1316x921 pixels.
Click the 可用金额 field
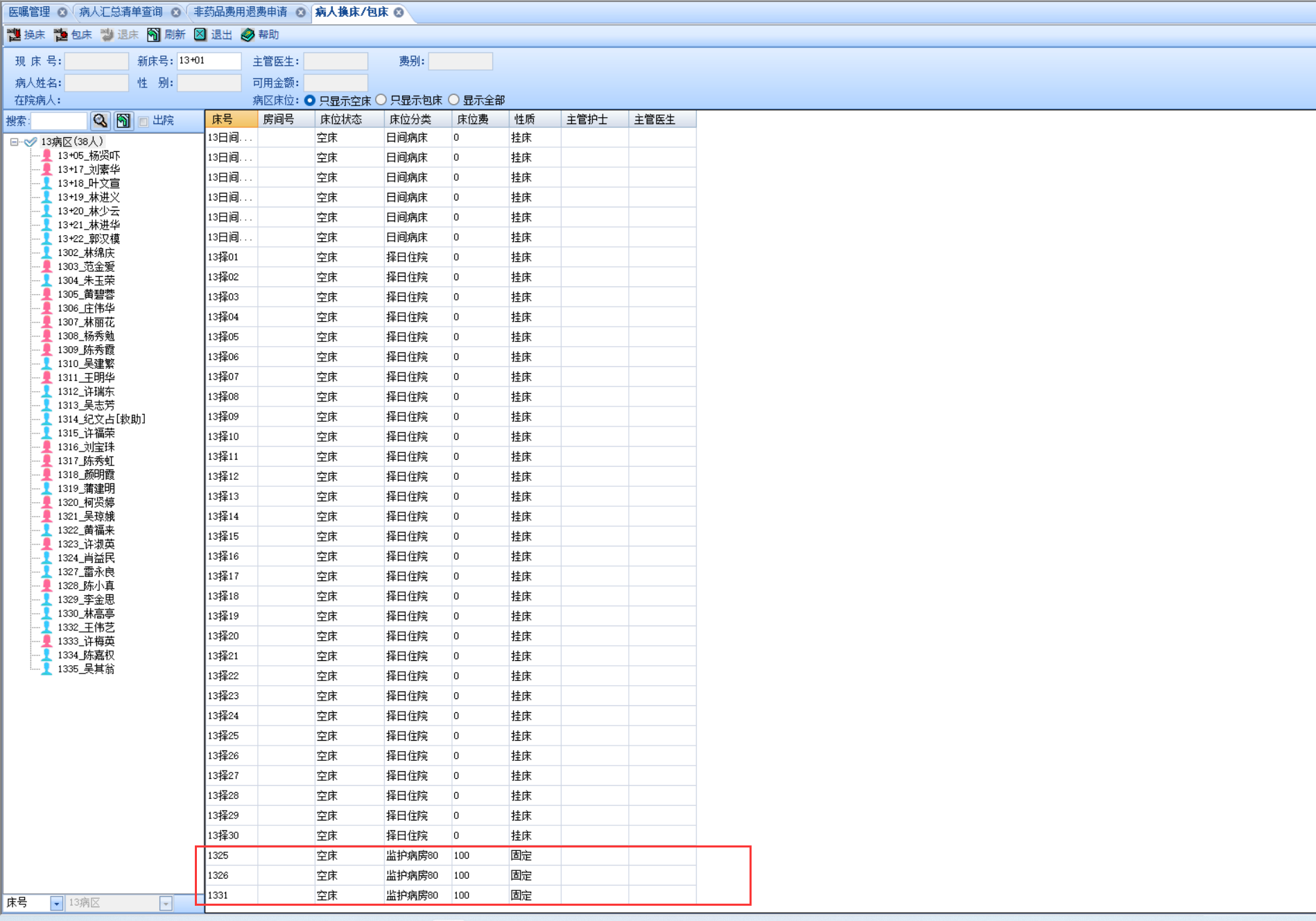[x=336, y=83]
